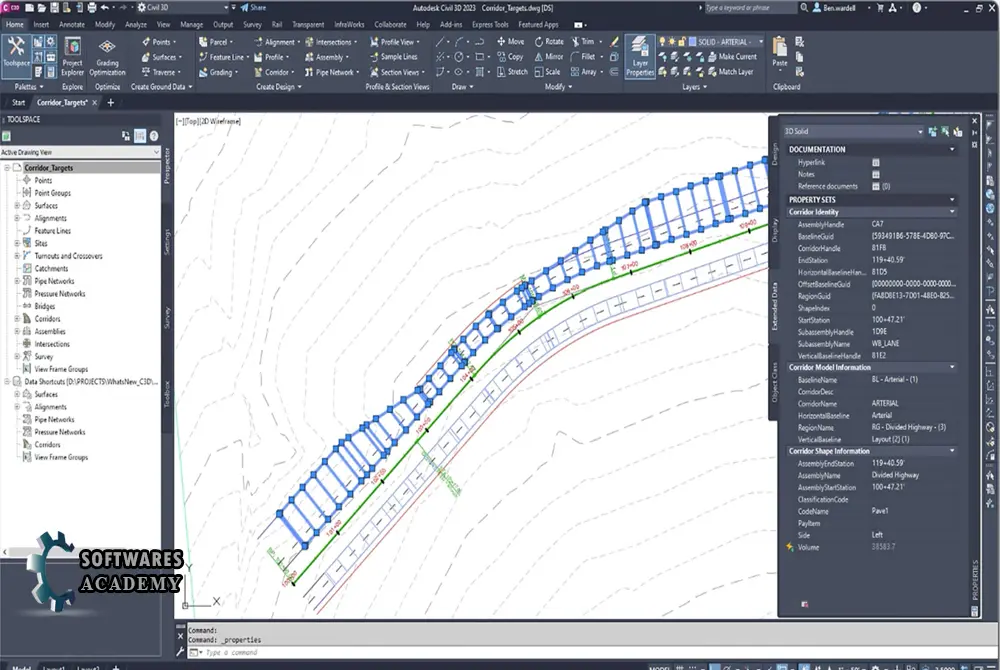Click the 2D Wireframe viewport label
1000x670 pixels.
coord(221,121)
